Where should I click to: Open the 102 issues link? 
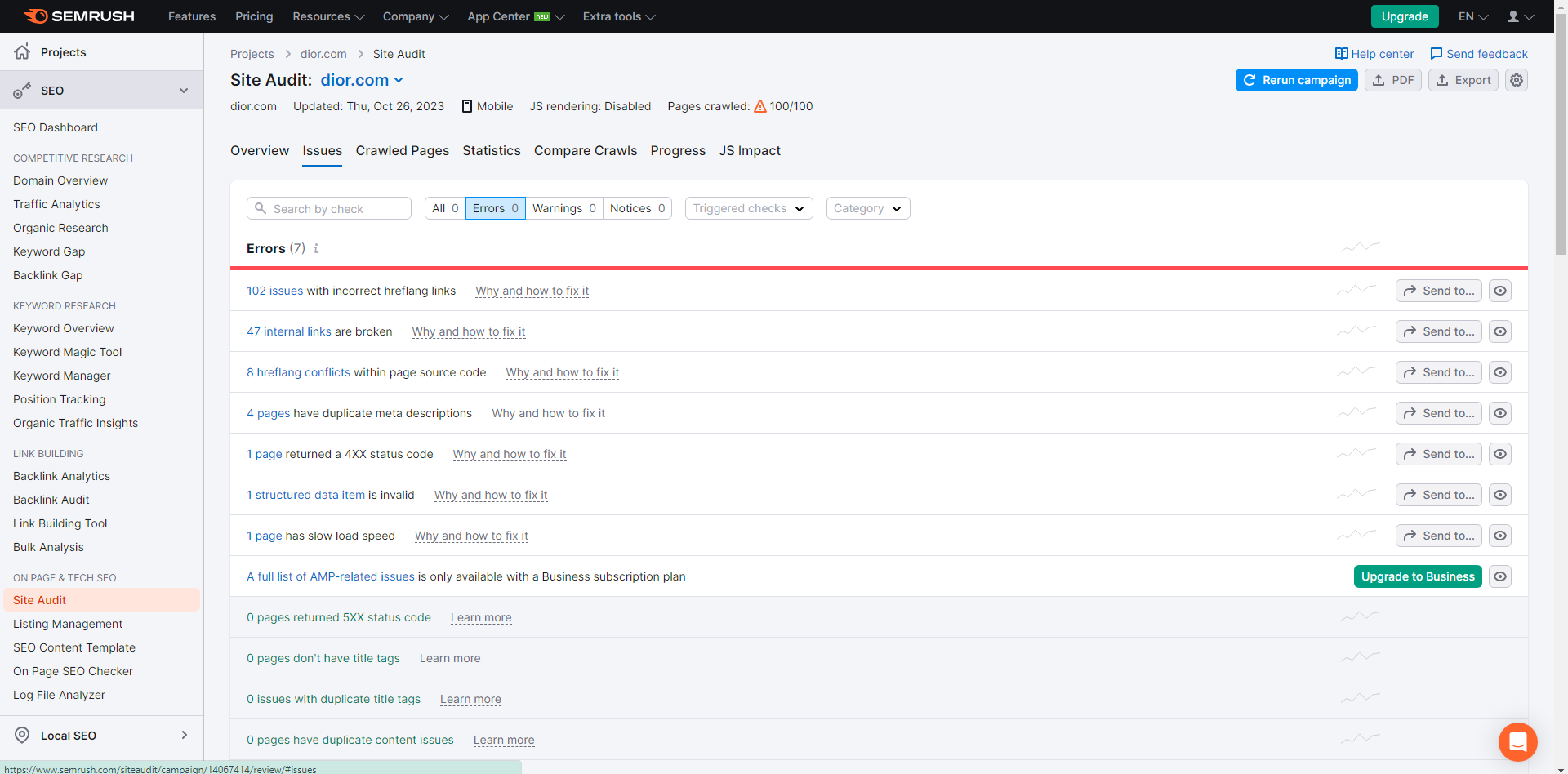275,291
